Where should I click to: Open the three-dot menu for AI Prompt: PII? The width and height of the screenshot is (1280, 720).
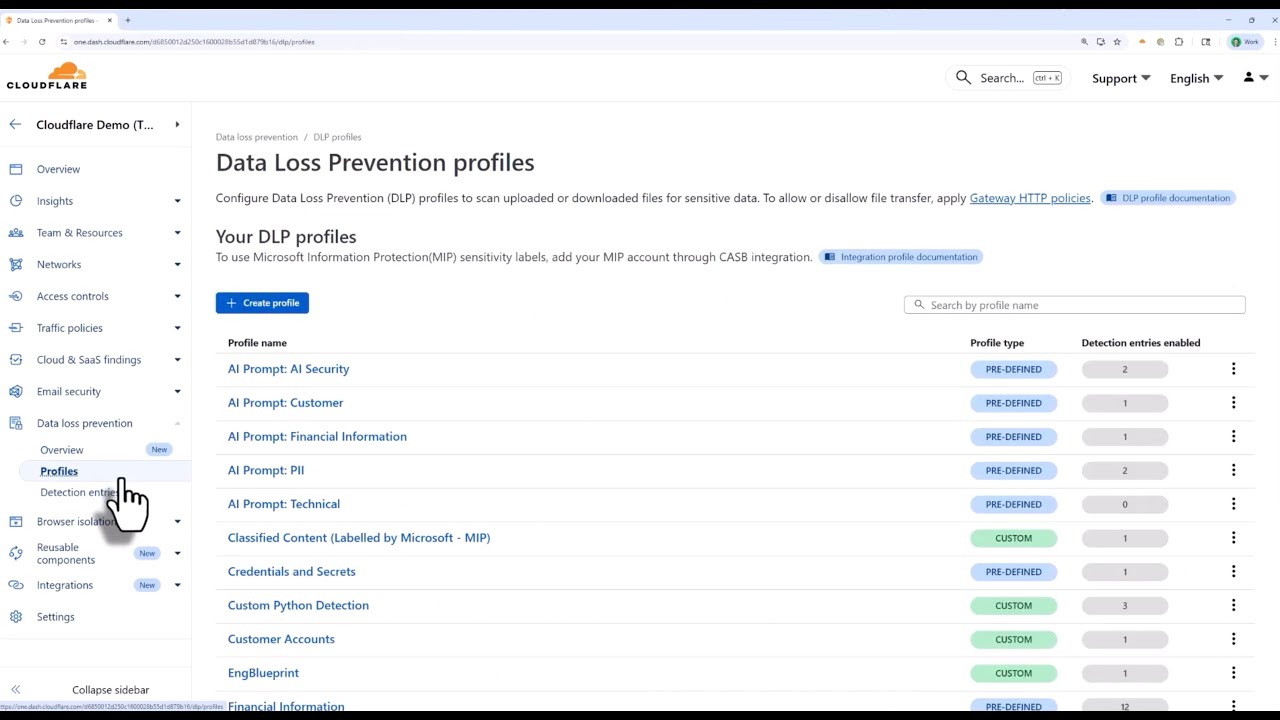point(1233,470)
